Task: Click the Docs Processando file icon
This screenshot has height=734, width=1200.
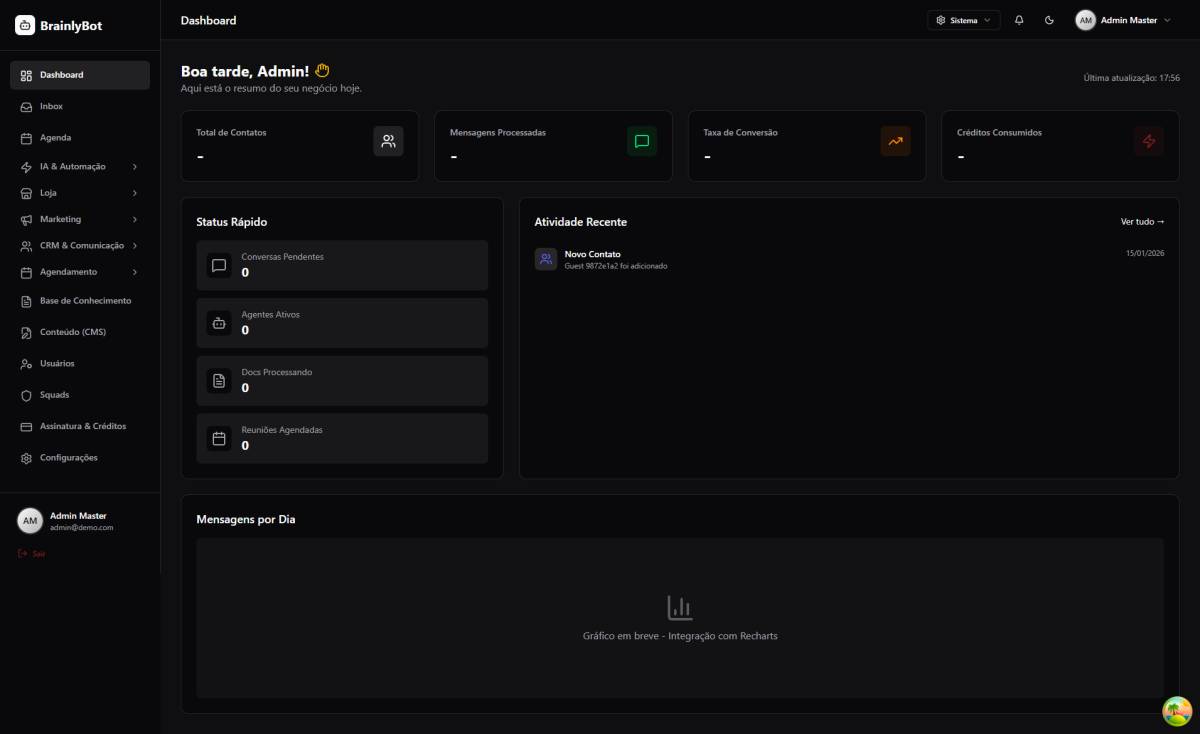Action: (219, 381)
